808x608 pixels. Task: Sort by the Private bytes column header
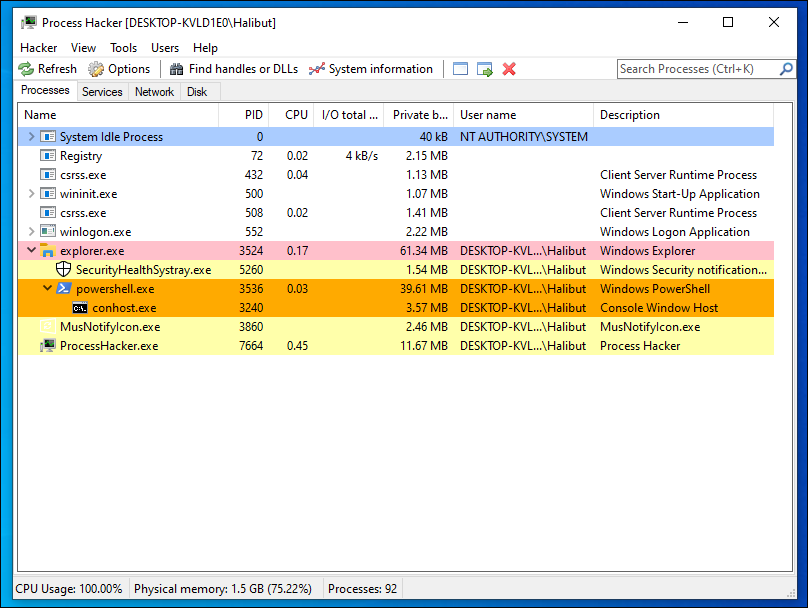coord(419,115)
